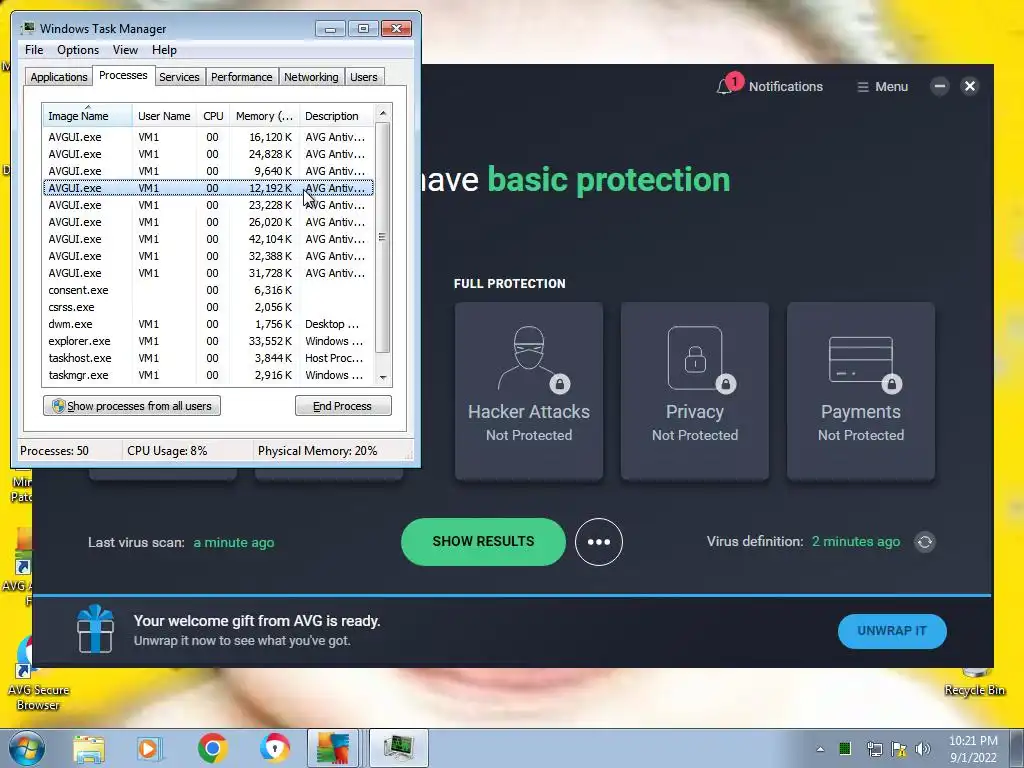The image size is (1024, 768).
Task: Open the AVG hamburger Menu
Action: click(x=882, y=86)
